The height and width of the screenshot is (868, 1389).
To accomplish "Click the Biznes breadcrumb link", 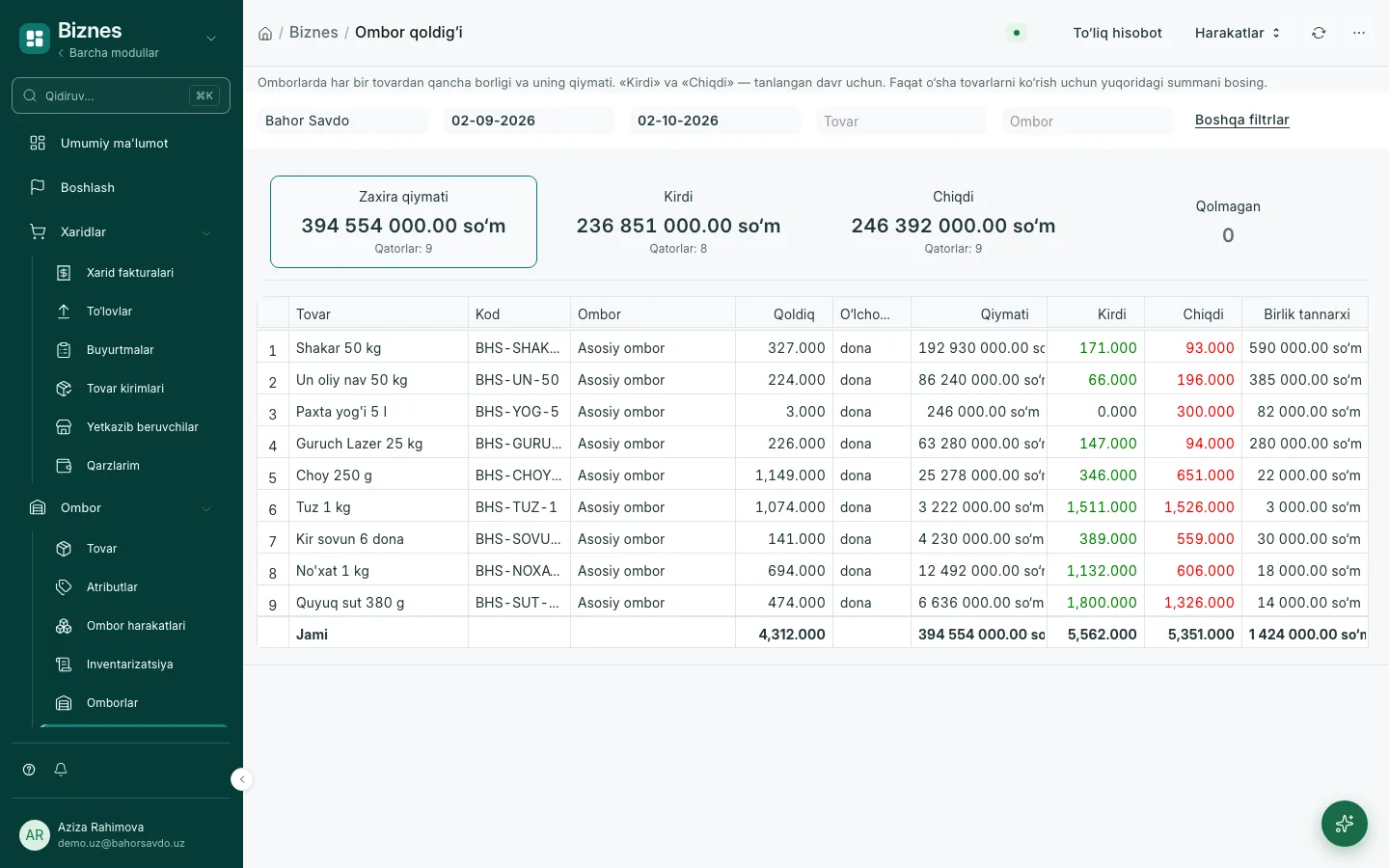I will coord(313,33).
